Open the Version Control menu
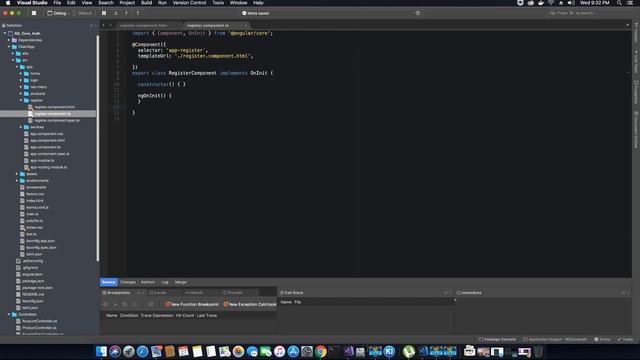The height and width of the screenshot is (360, 640). (x=189, y=3)
